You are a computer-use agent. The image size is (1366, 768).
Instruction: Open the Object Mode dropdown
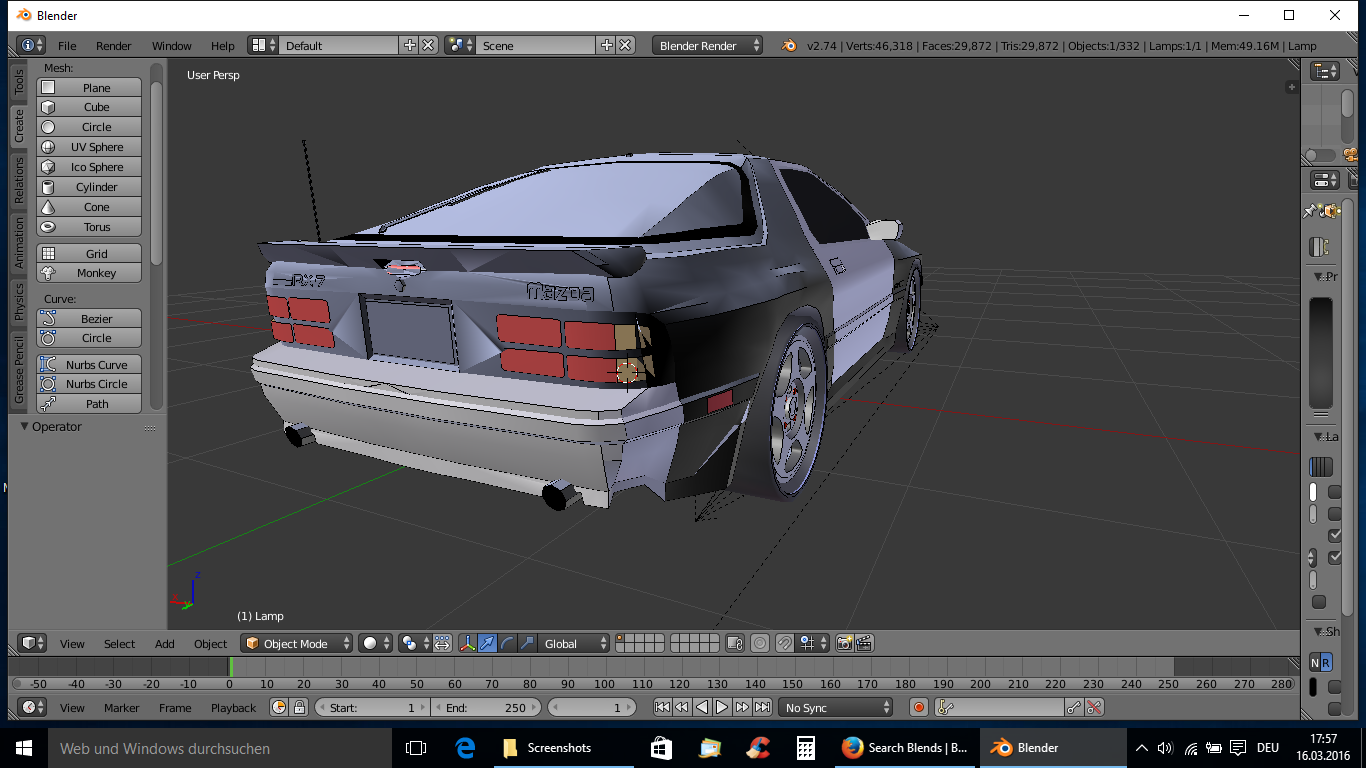point(297,644)
